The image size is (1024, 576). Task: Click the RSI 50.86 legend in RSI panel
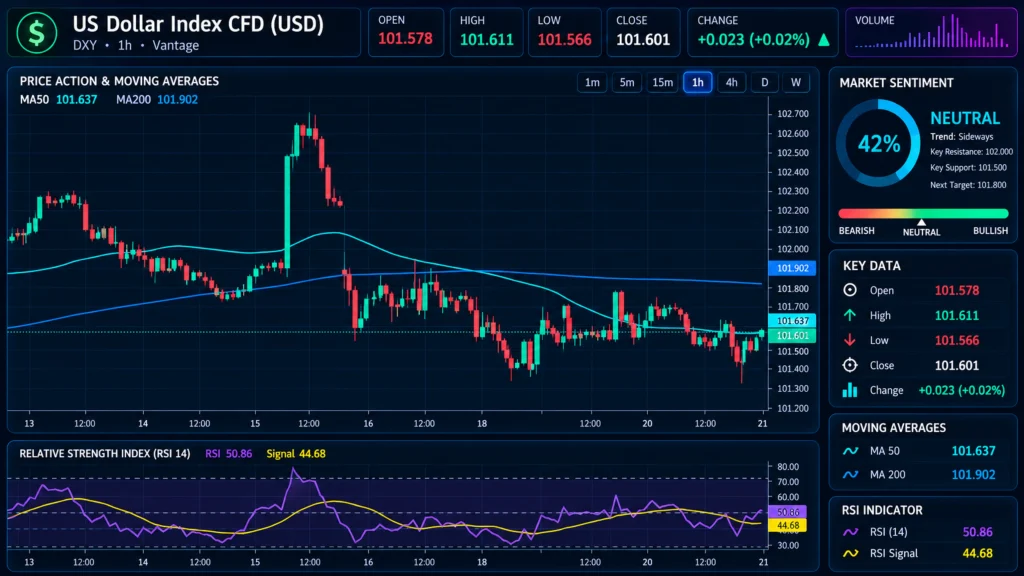click(229, 454)
